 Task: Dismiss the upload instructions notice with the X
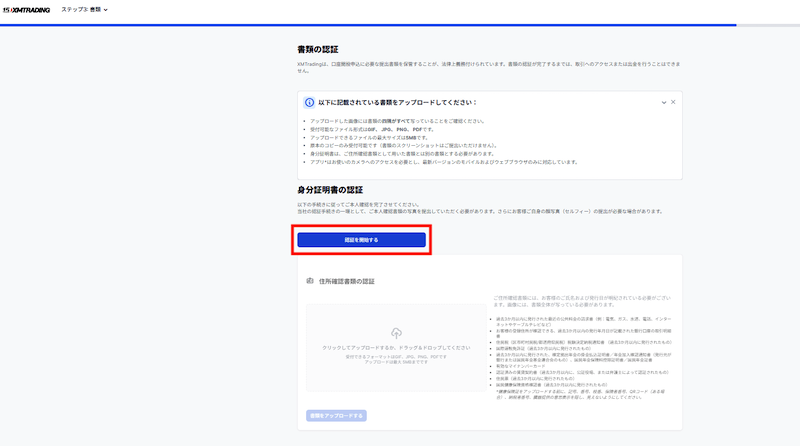click(674, 102)
